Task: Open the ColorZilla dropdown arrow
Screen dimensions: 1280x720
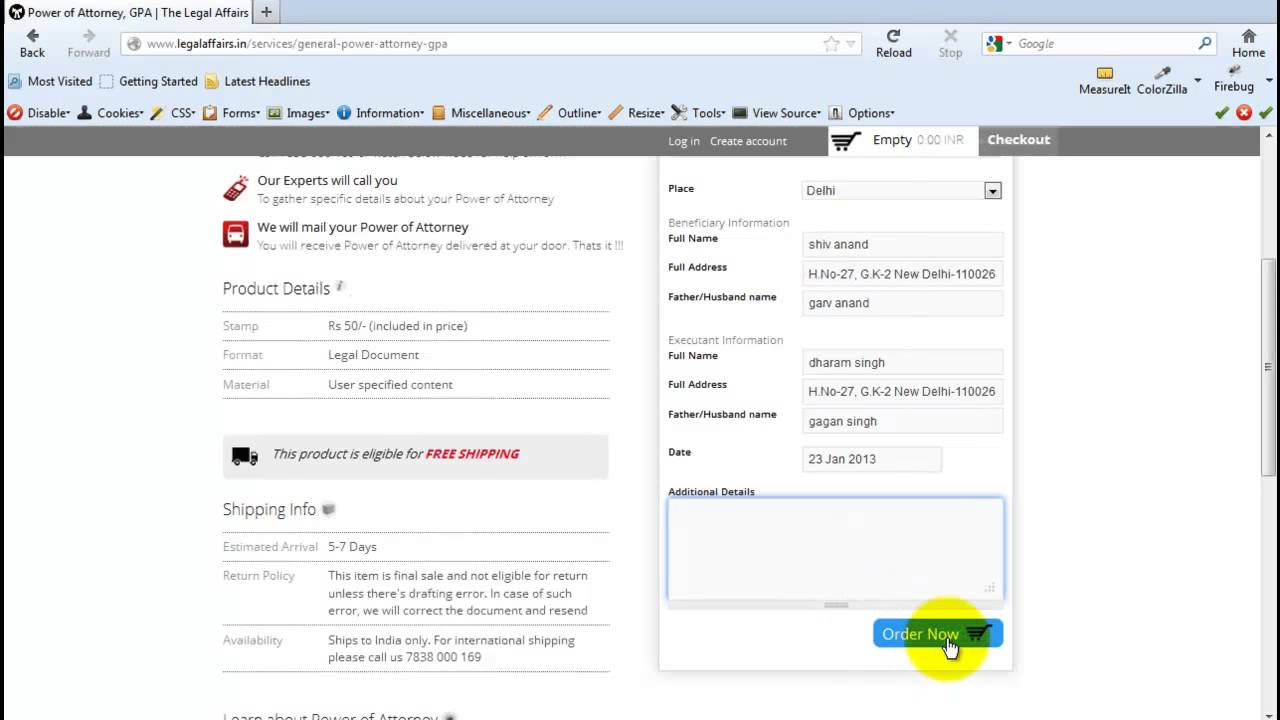Action: coord(1197,80)
